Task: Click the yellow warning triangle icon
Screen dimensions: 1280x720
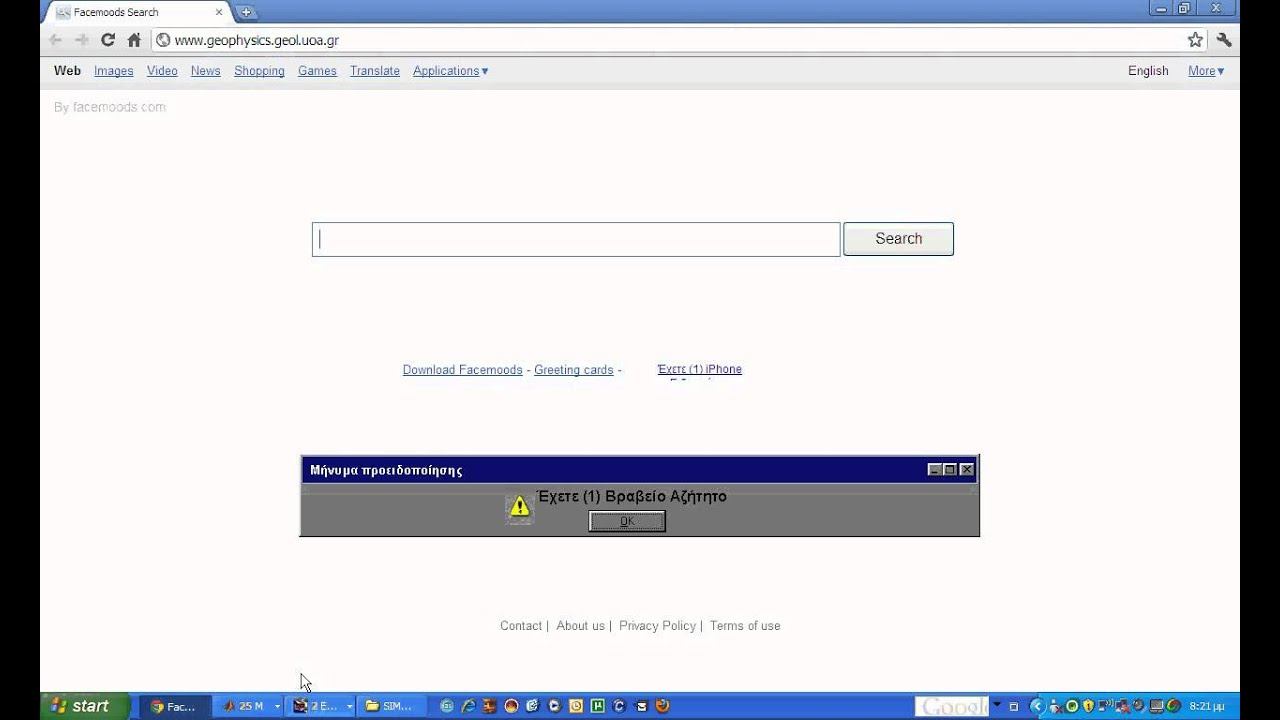Action: coord(519,507)
